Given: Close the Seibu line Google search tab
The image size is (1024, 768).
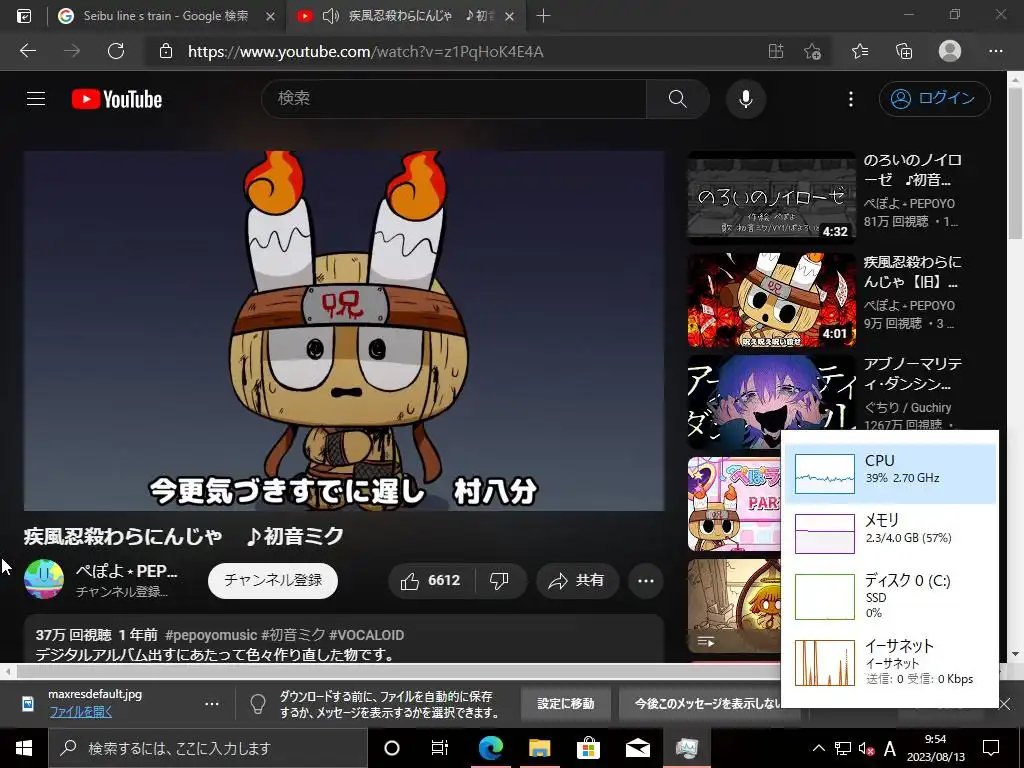Looking at the screenshot, I should 270,16.
